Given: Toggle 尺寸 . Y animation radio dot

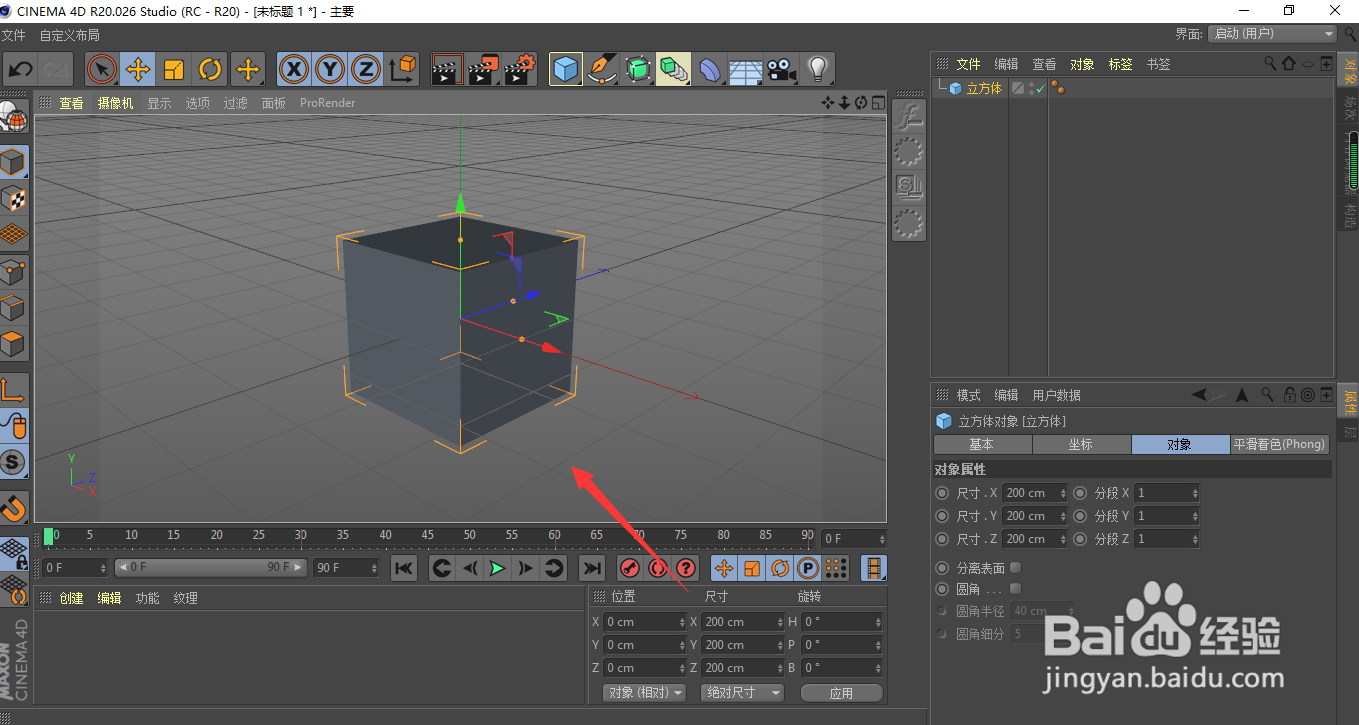Looking at the screenshot, I should [x=942, y=516].
